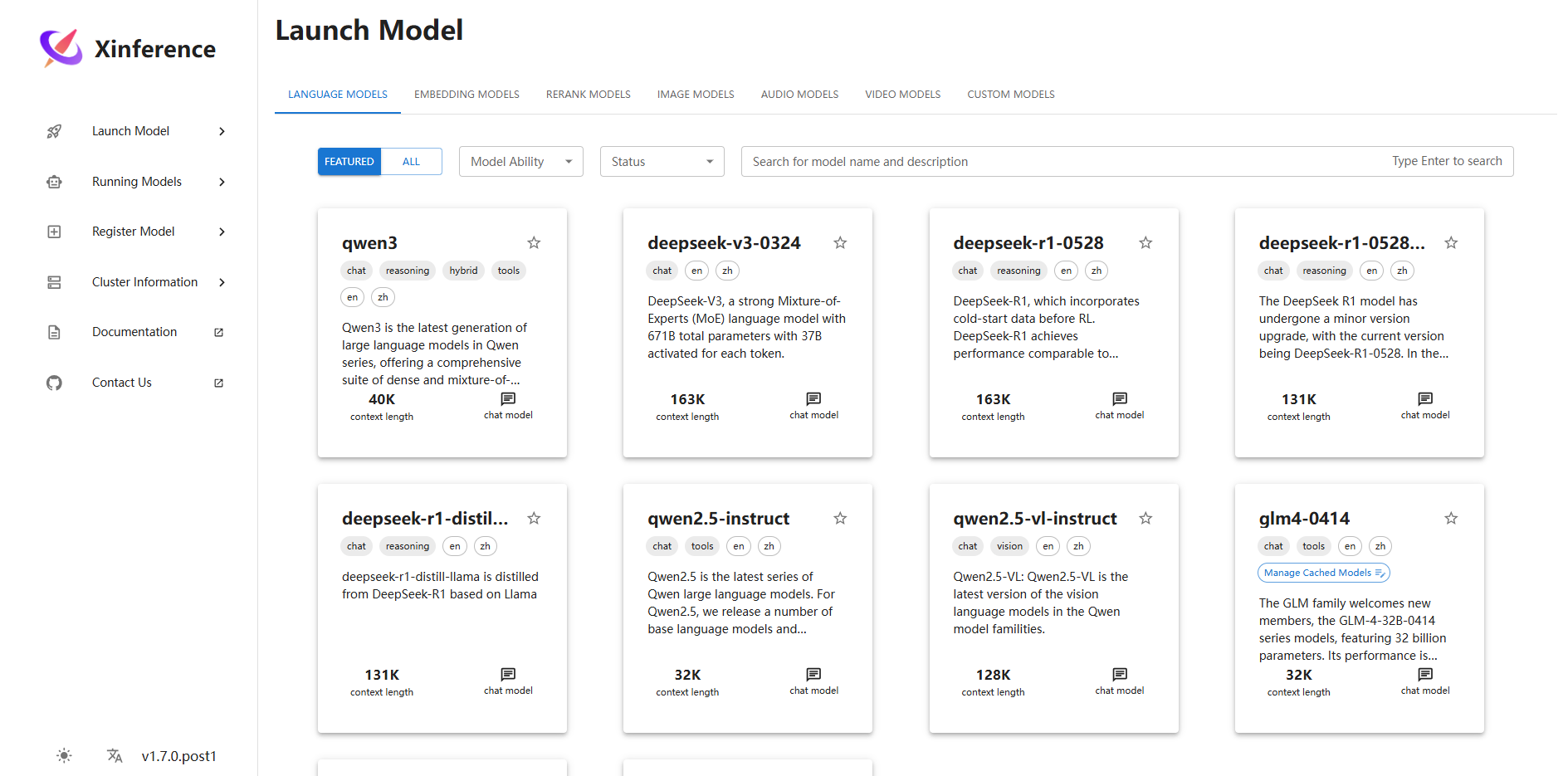
Task: Open Documentation via its external link icon
Action: 219,332
